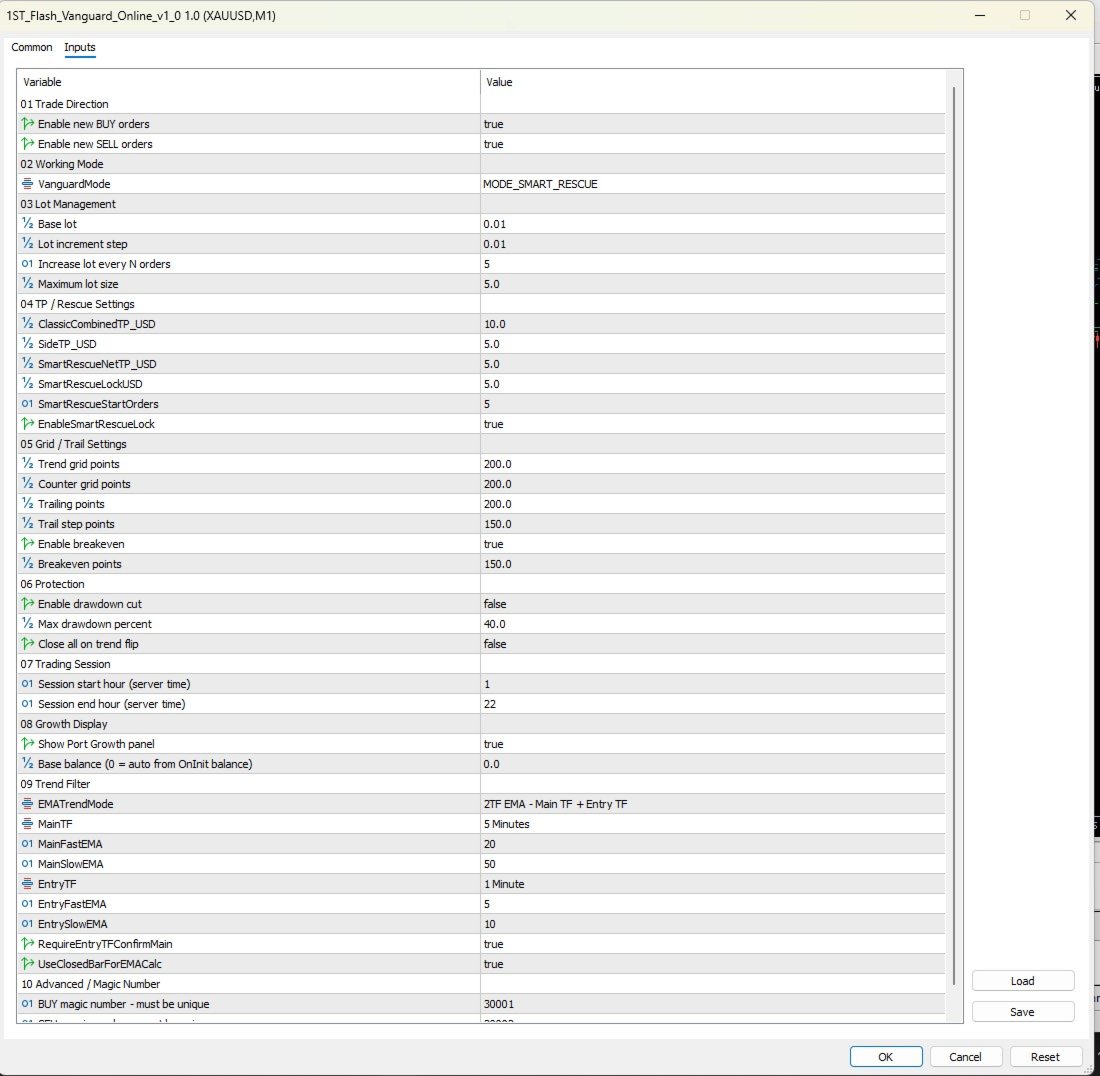Image resolution: width=1100 pixels, height=1076 pixels.
Task: Click the icon beside Counter grid points
Action: tap(27, 483)
